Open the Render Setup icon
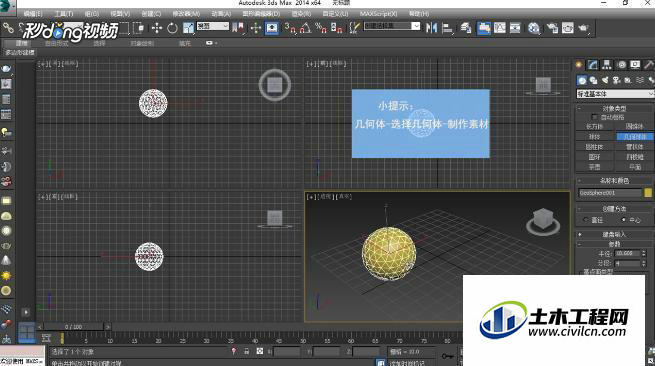The width and height of the screenshot is (655, 366). (x=552, y=28)
